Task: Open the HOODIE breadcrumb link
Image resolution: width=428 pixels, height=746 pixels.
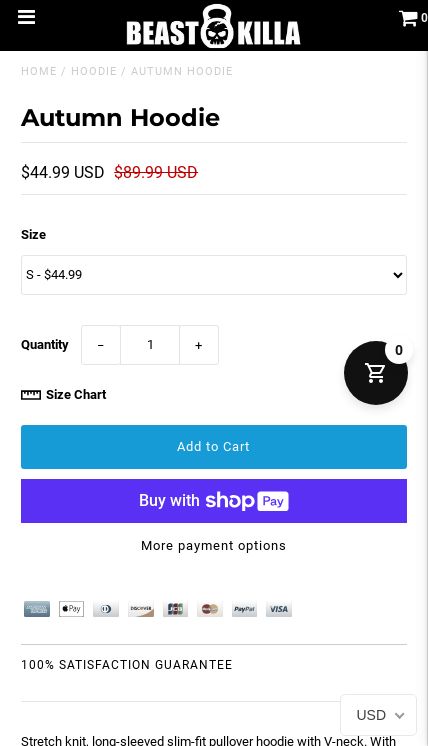Action: pos(94,71)
